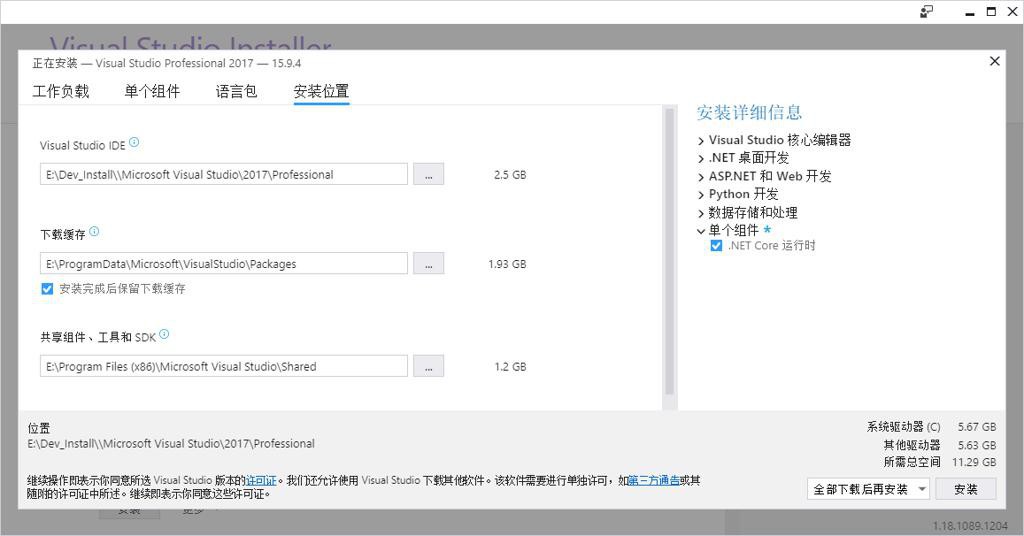Click 所需总空间 11.29 GB entry
1024x536 pixels.
[940, 462]
